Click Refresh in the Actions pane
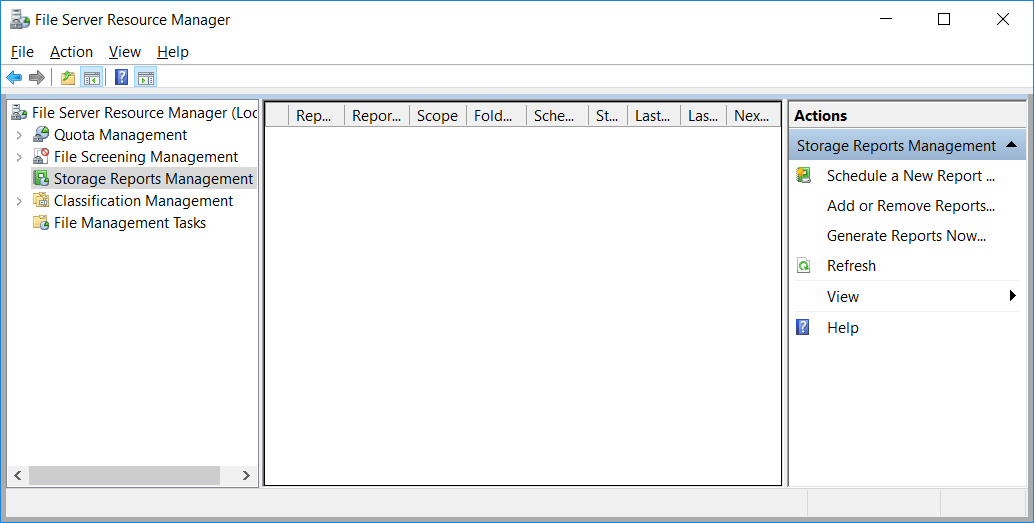1034x523 pixels. point(851,266)
